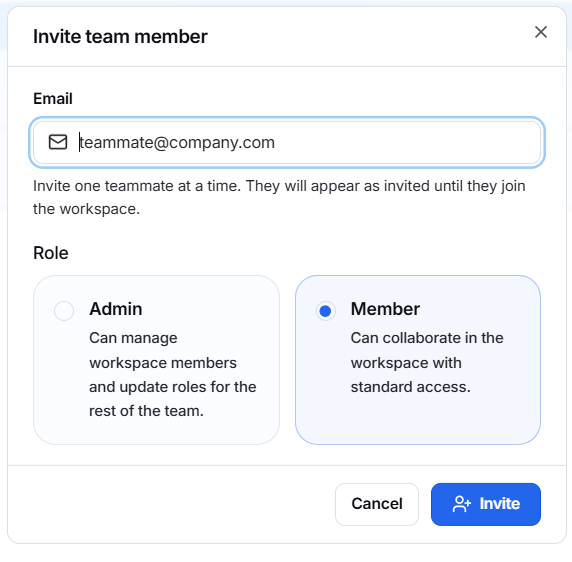Select the Member radio button

[x=325, y=311]
